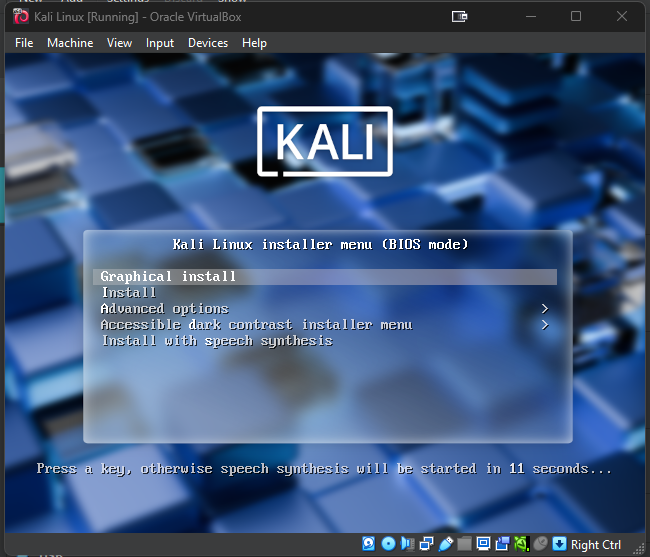Click the USB devices status icon
Viewport: 650px width, 557px height.
pyautogui.click(x=446, y=543)
